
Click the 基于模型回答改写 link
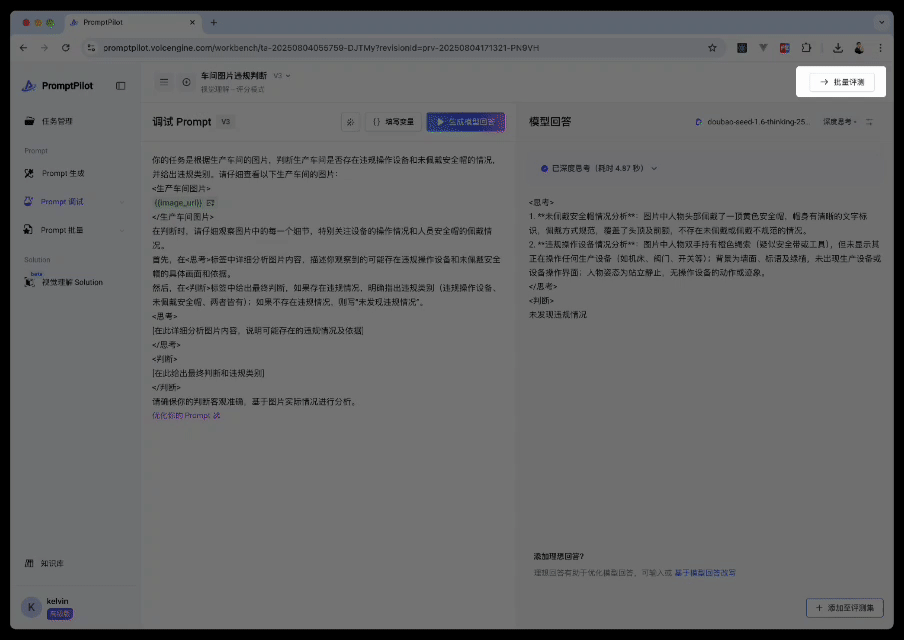pyautogui.click(x=705, y=573)
